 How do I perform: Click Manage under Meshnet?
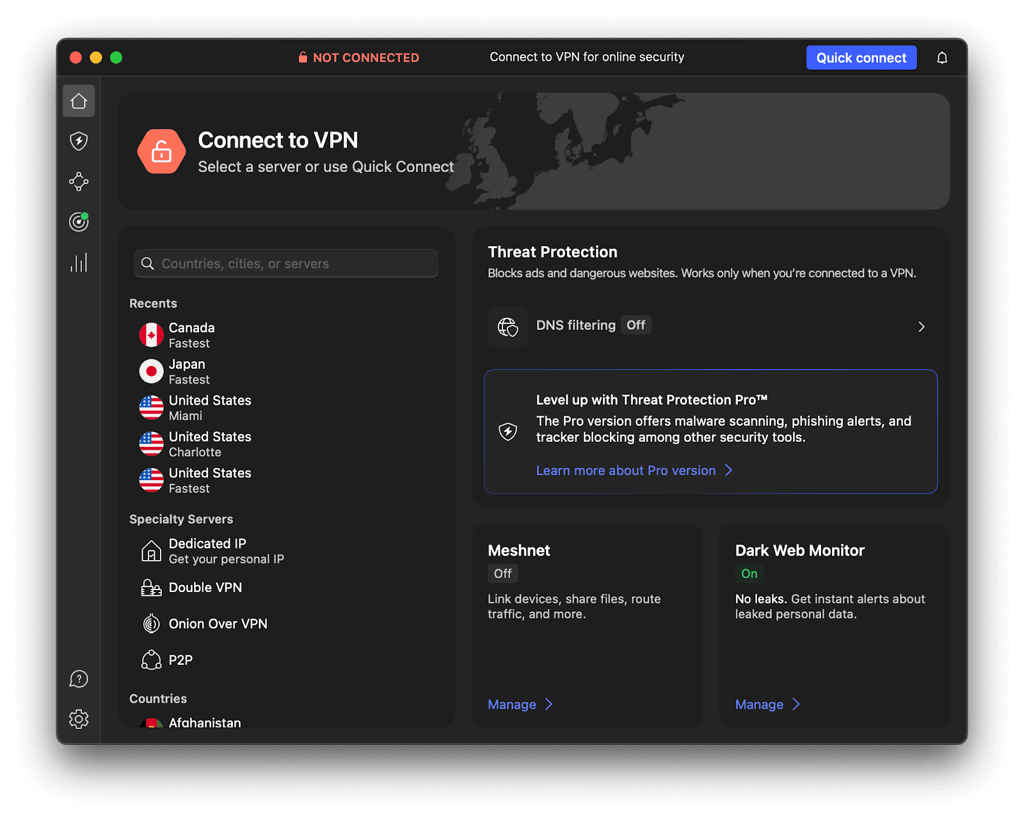pyautogui.click(x=512, y=704)
